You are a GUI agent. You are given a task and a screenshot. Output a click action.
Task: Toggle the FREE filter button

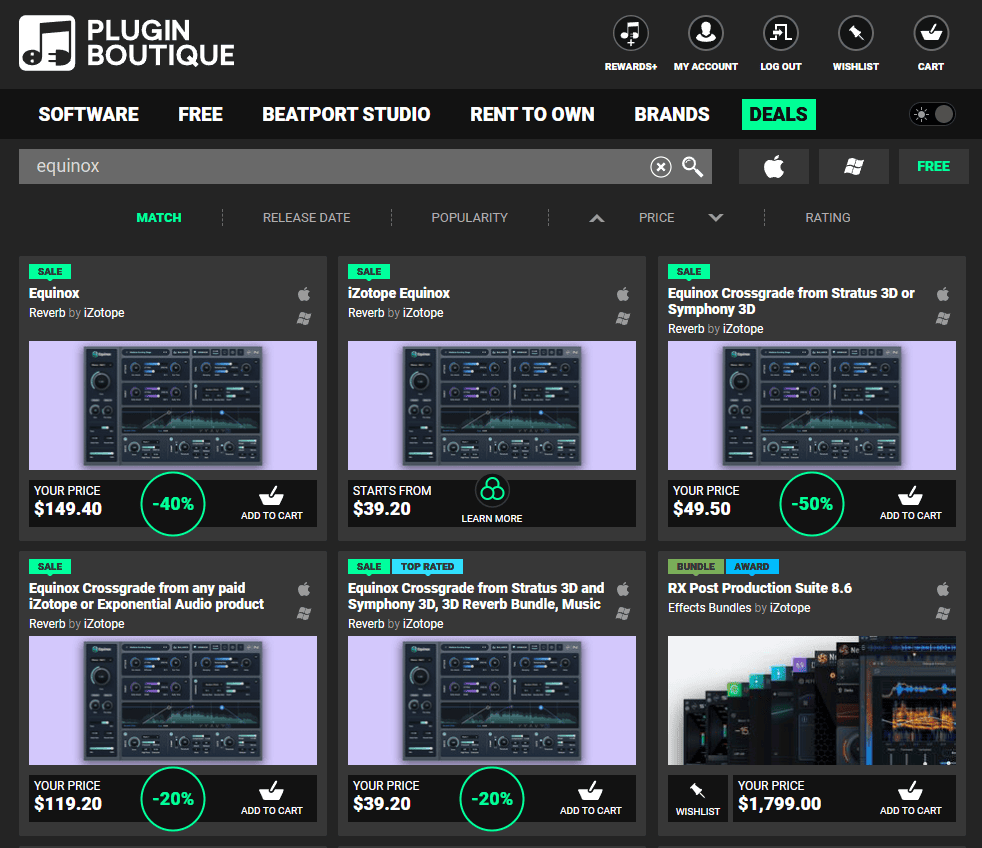click(x=933, y=167)
